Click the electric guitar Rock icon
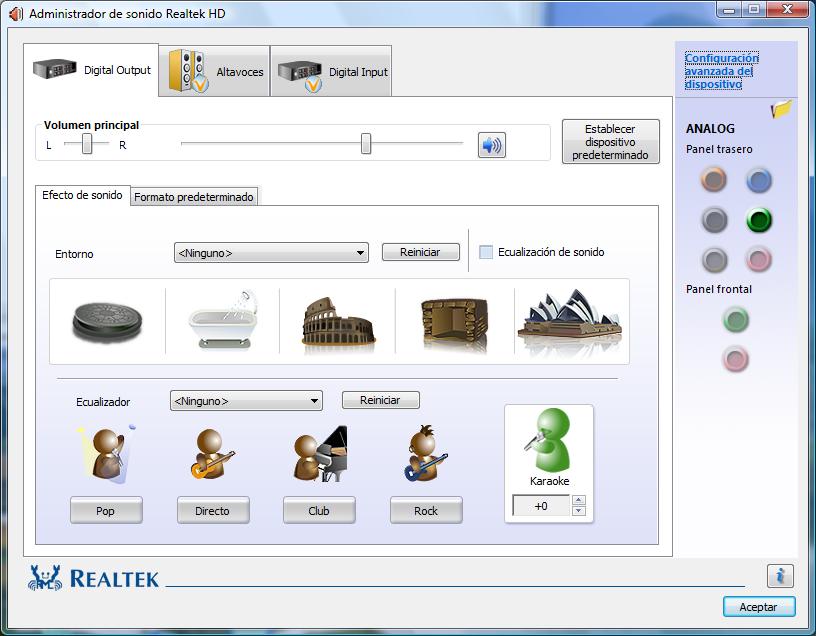816x636 pixels. (x=426, y=452)
